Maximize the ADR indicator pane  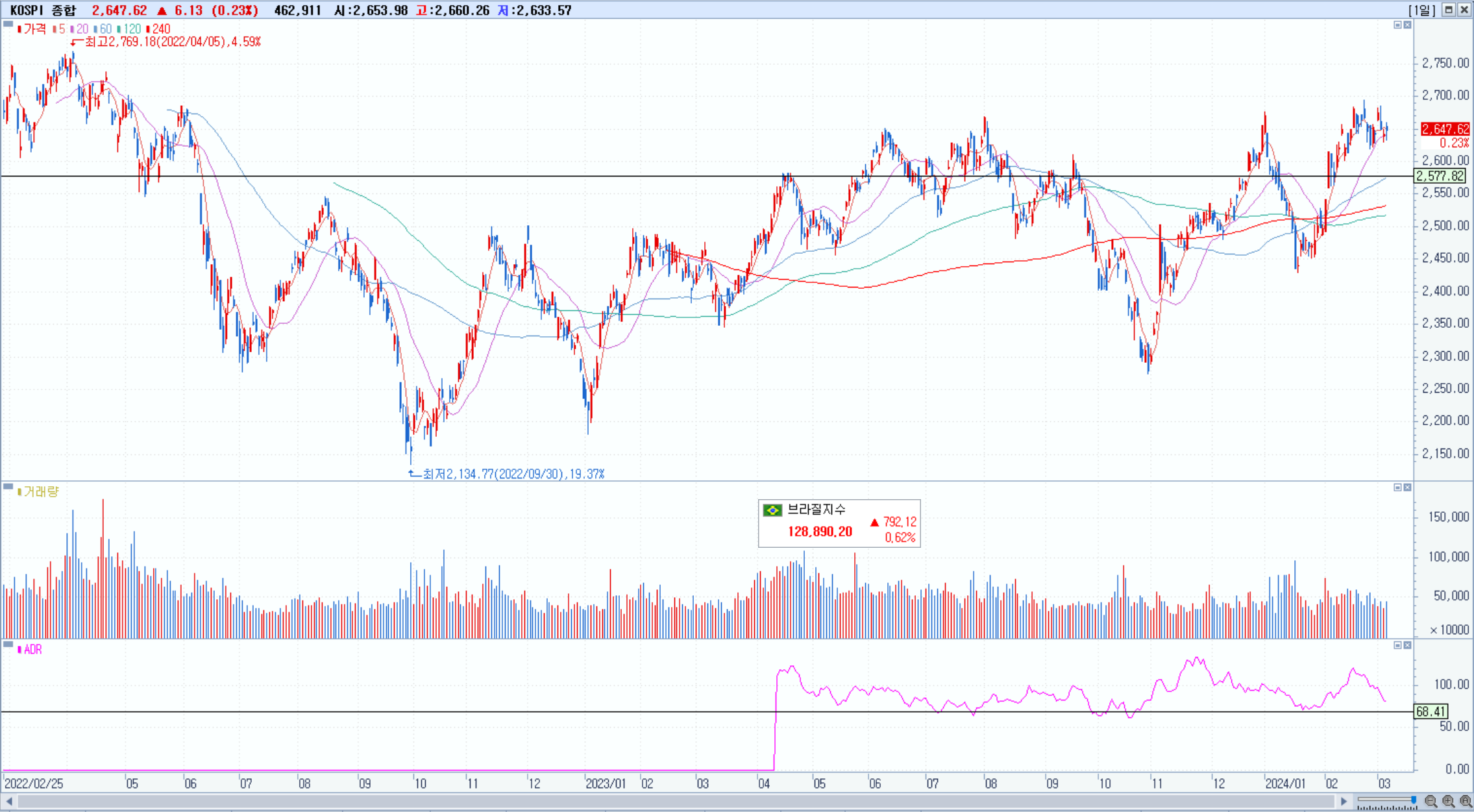point(1397,645)
